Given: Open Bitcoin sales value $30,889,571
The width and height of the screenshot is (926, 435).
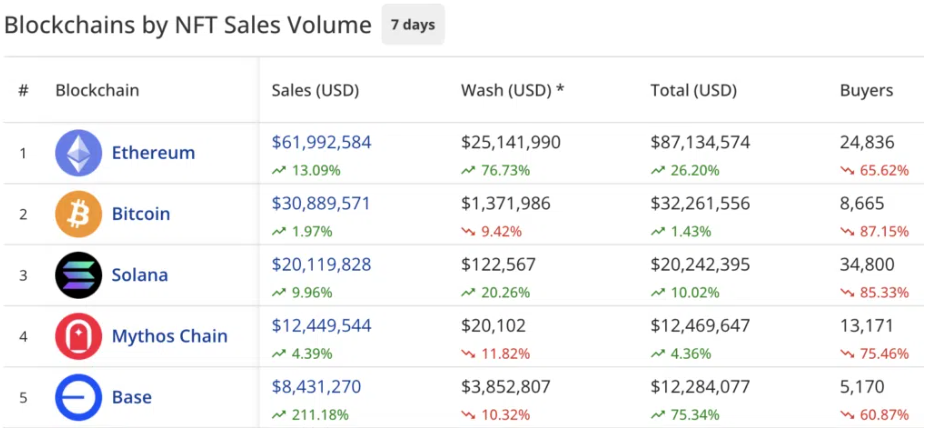Looking at the screenshot, I should coord(321,204).
